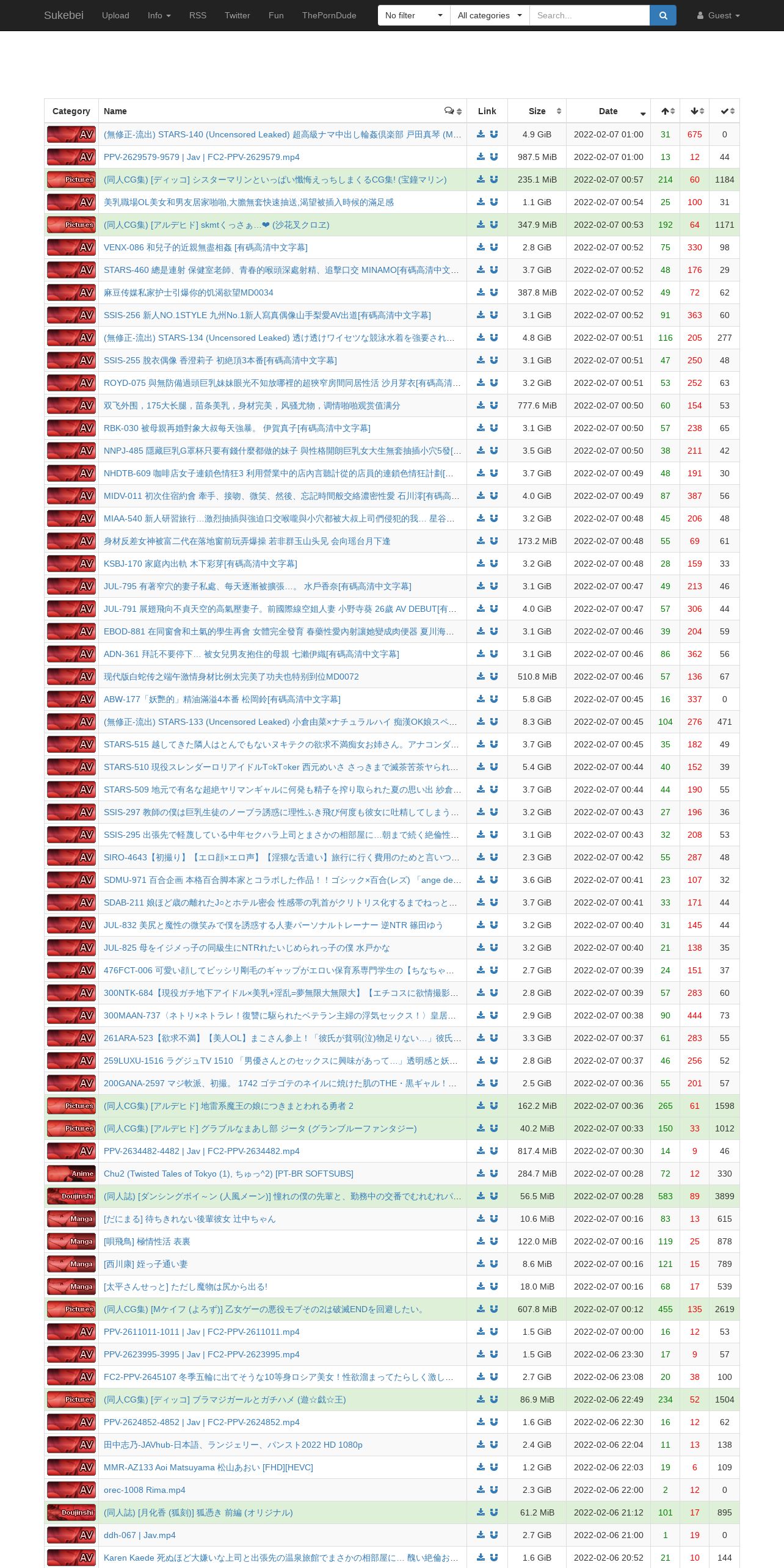Click the magnifier search button
This screenshot has height=1568, width=784.
(663, 15)
